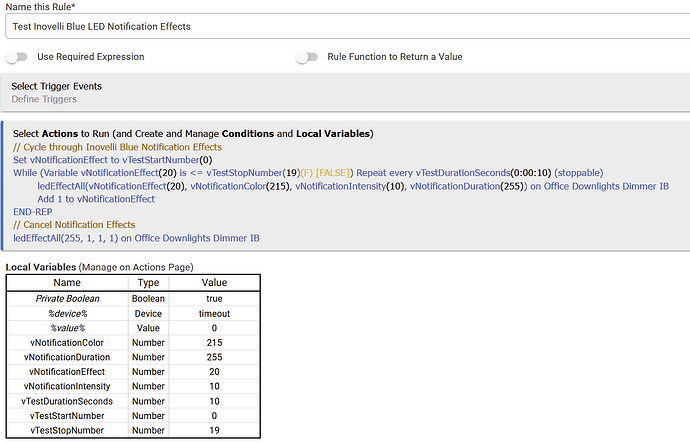
Task: Select vNotificationEffect variable name in table
Action: [x=67, y=372]
